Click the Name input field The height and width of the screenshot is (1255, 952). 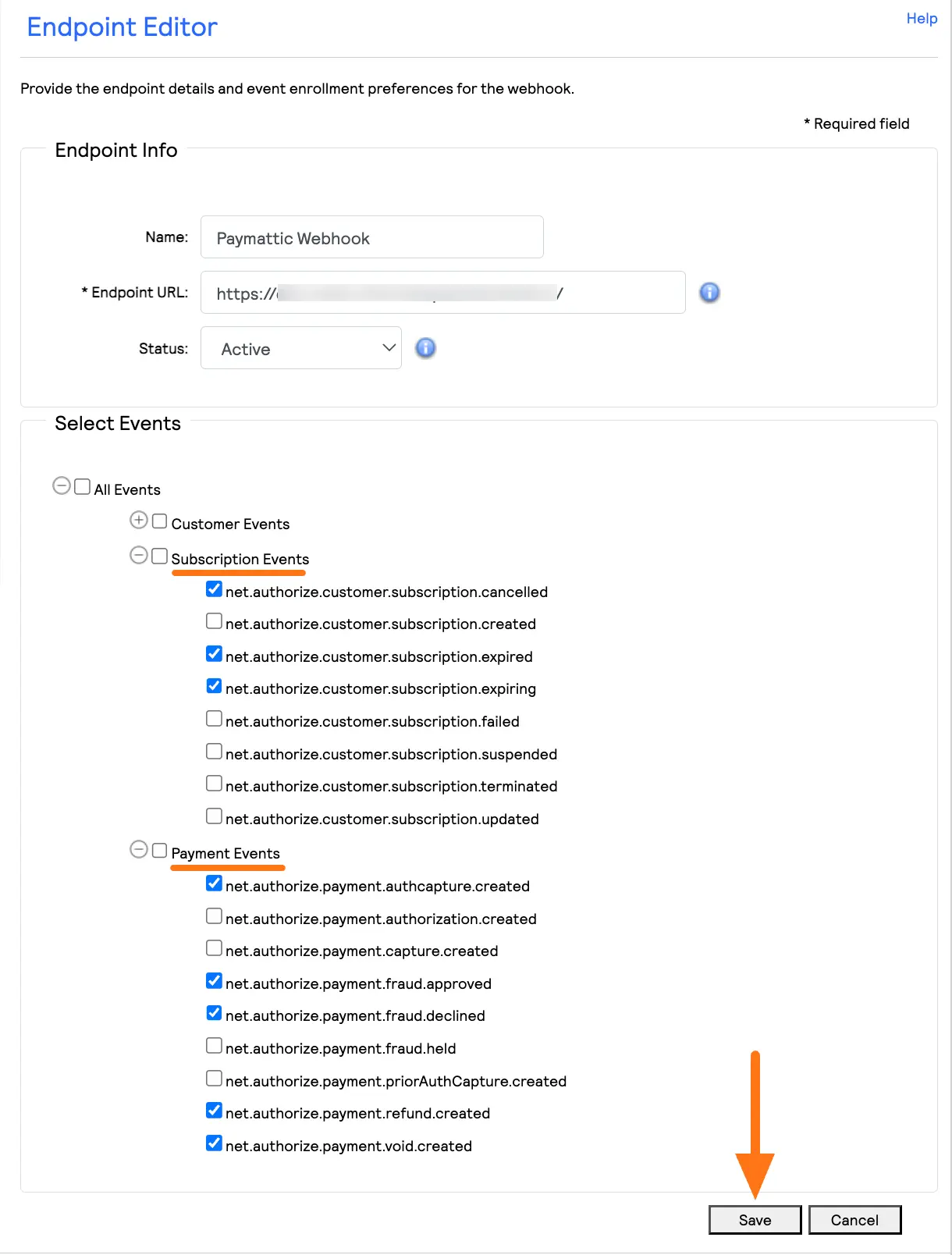371,237
